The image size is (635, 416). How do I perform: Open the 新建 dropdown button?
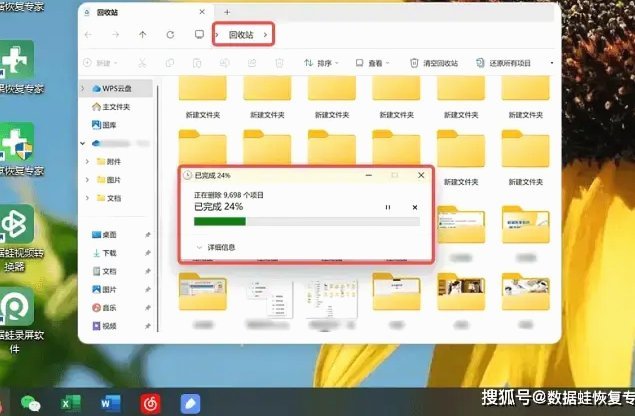pyautogui.click(x=100, y=63)
